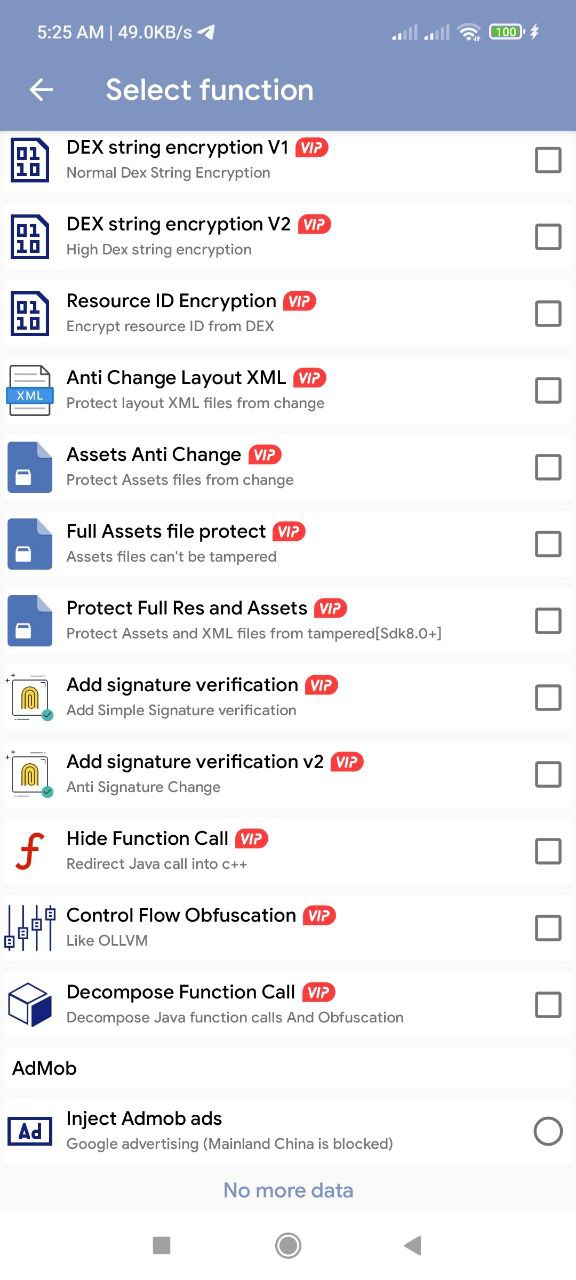Open the Protect Full Res and Assets item

click(x=288, y=621)
